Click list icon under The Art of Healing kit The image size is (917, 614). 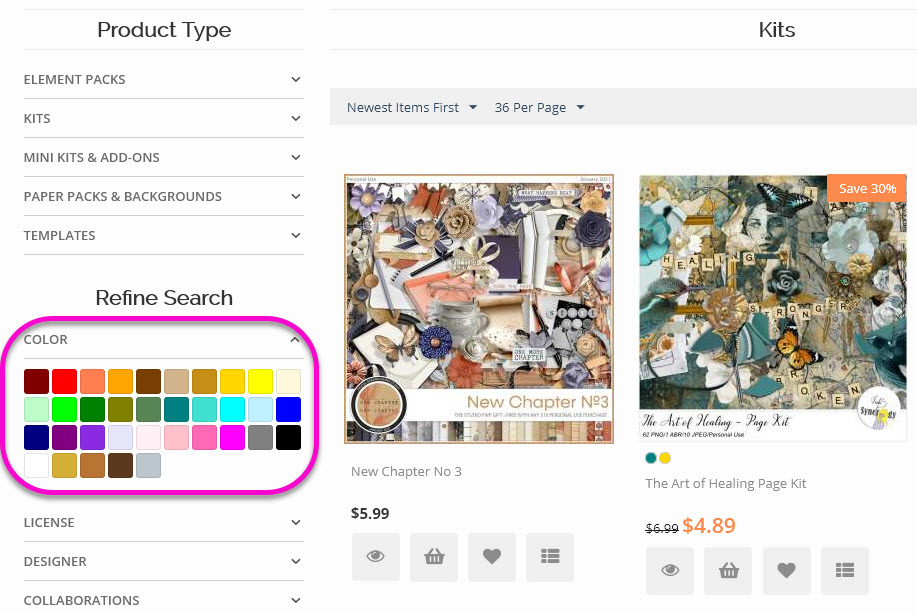(844, 570)
